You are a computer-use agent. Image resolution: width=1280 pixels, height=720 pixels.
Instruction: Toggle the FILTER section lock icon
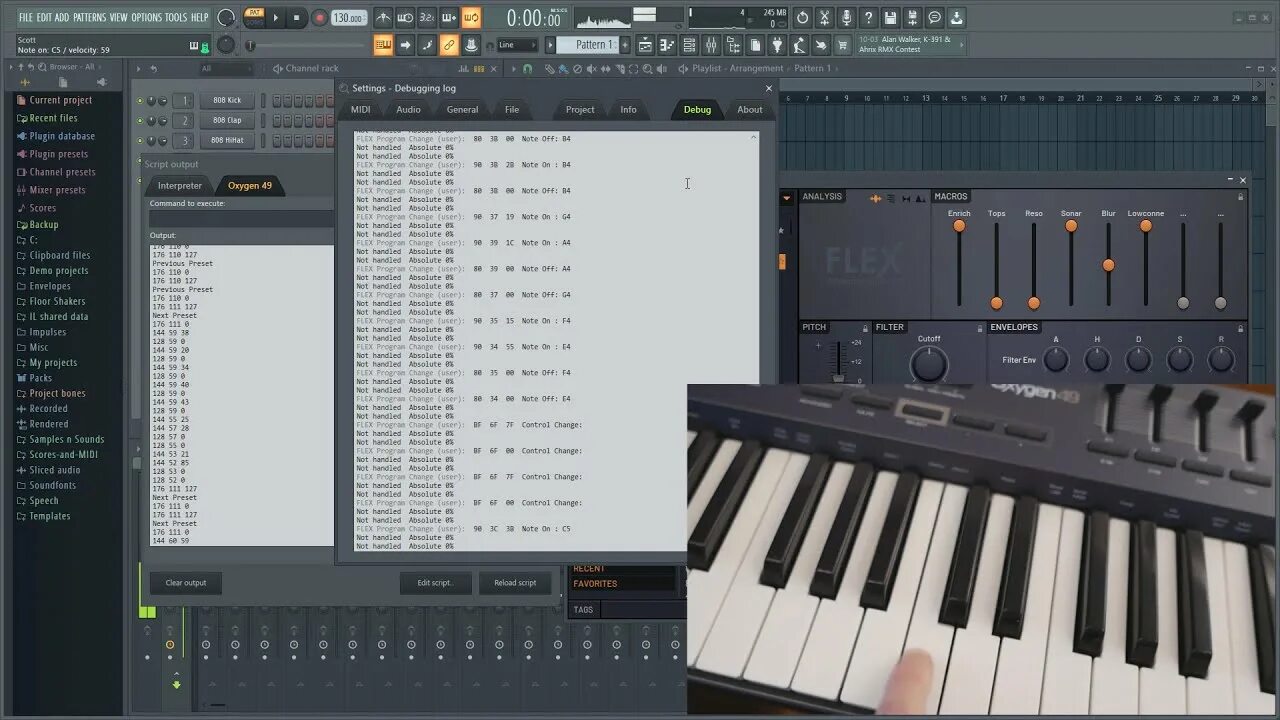tap(981, 327)
